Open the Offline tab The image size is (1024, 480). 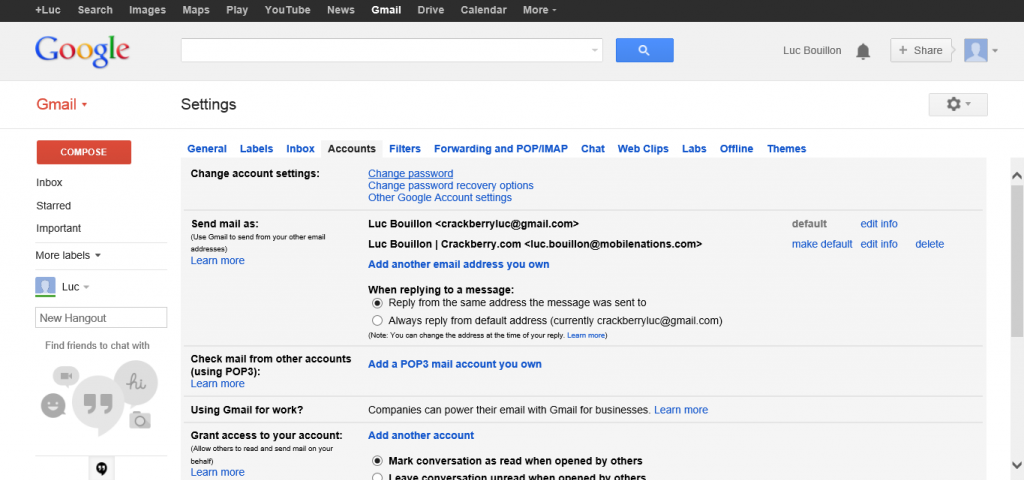point(737,149)
